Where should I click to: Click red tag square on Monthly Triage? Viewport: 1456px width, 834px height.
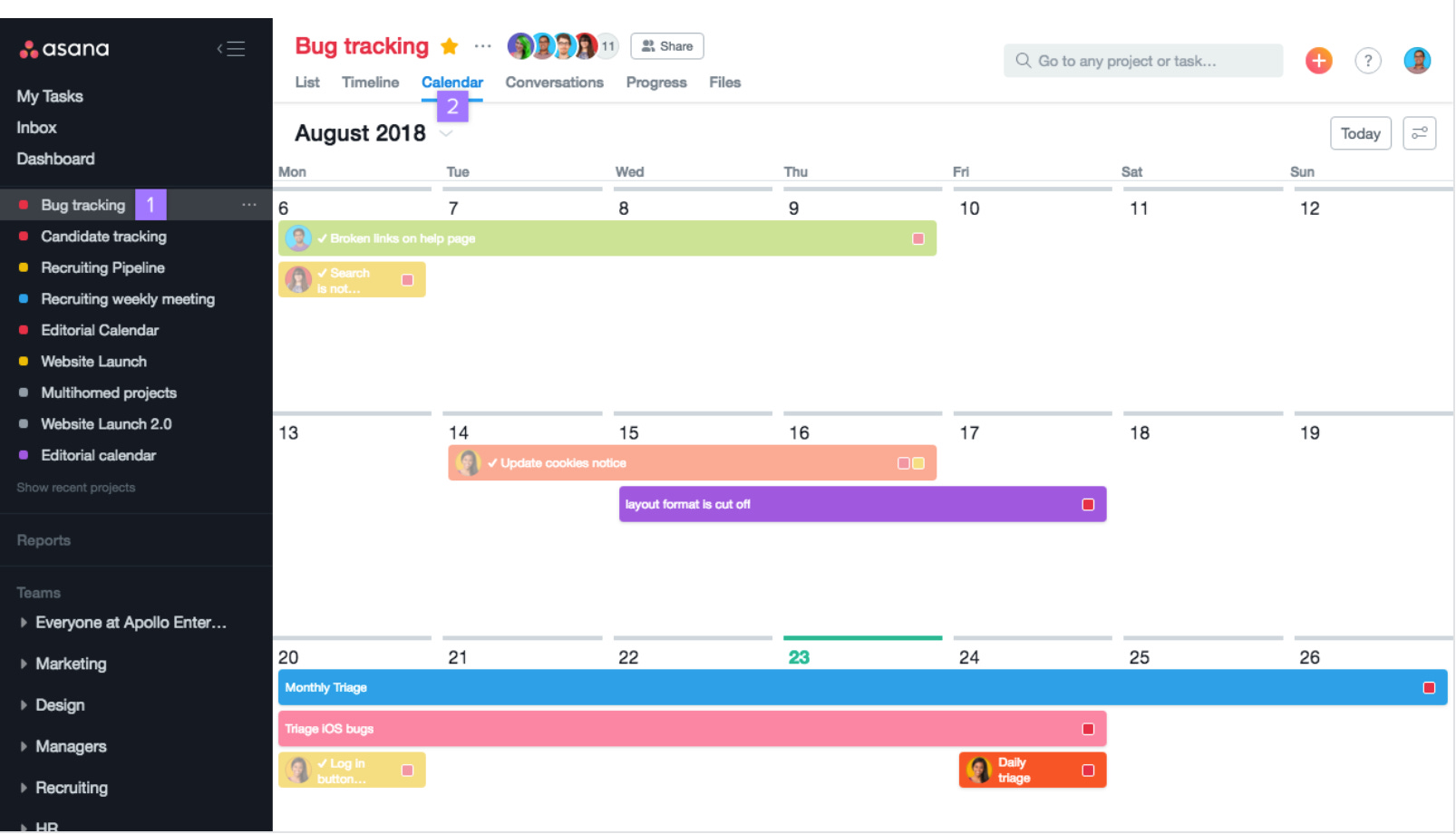(x=1429, y=688)
